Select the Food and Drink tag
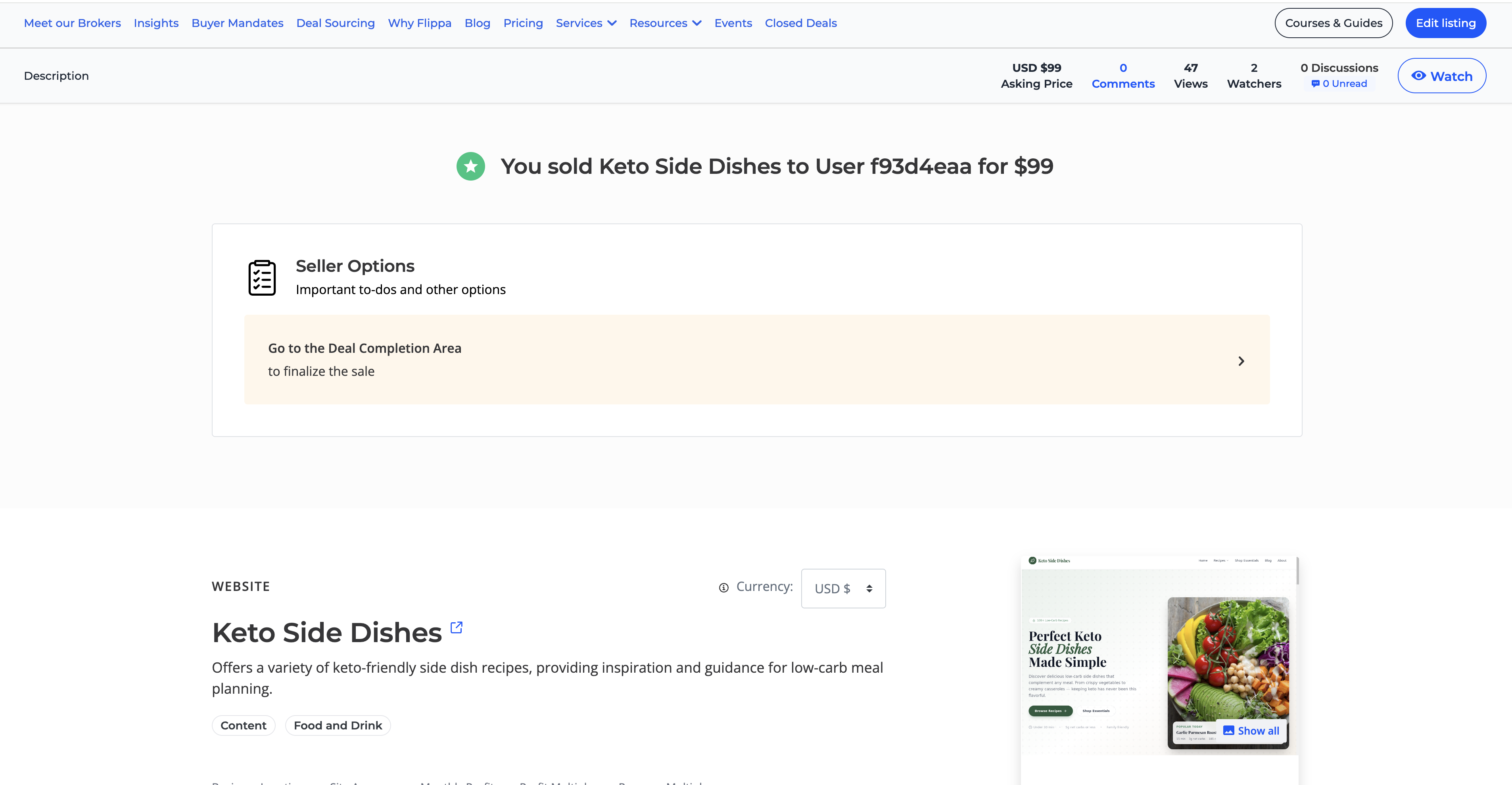This screenshot has width=1512, height=785. pos(338,725)
